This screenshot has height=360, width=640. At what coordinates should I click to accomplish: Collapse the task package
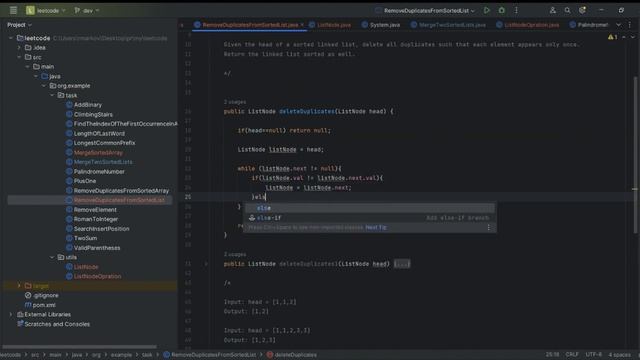point(52,95)
